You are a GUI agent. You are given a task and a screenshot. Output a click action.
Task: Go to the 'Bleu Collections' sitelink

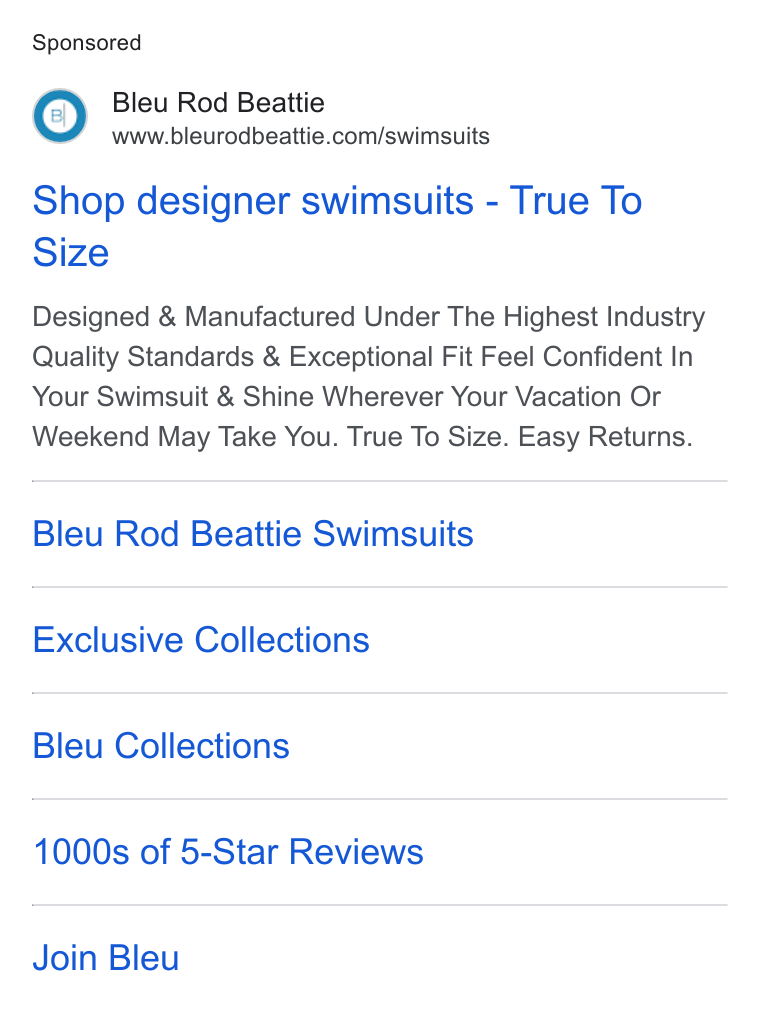pyautogui.click(x=161, y=746)
